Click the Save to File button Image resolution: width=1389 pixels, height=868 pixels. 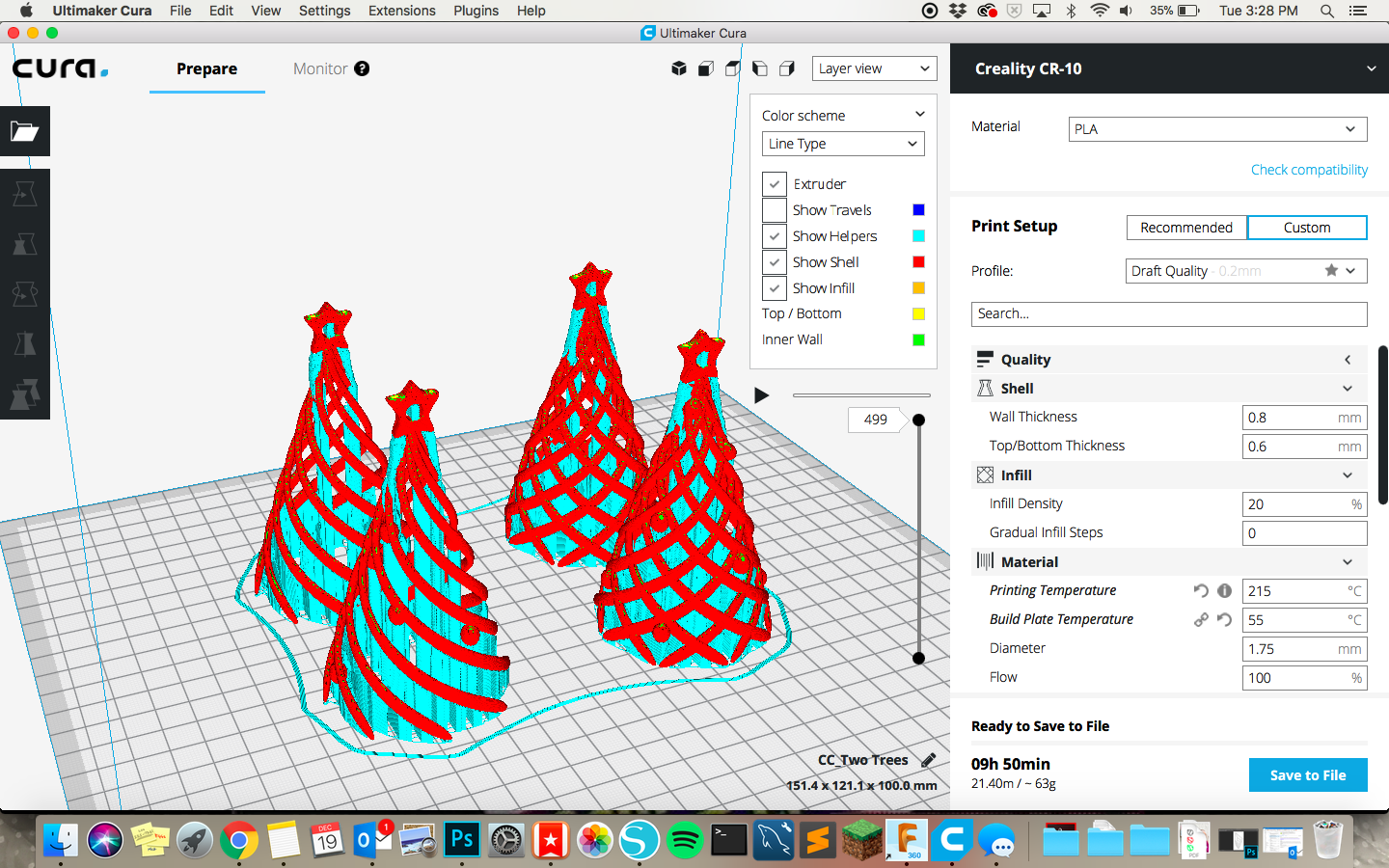1308,775
